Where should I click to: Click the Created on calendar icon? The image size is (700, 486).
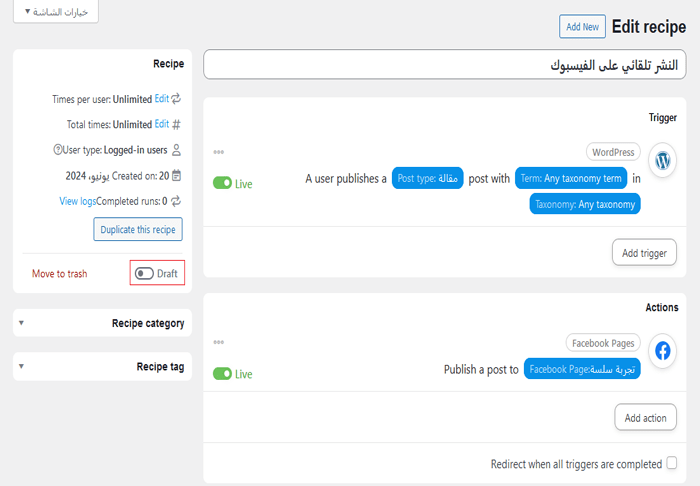pos(177,175)
